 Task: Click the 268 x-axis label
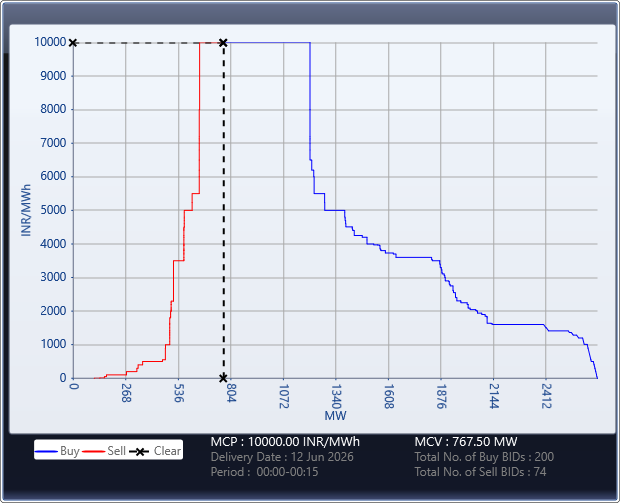point(126,393)
